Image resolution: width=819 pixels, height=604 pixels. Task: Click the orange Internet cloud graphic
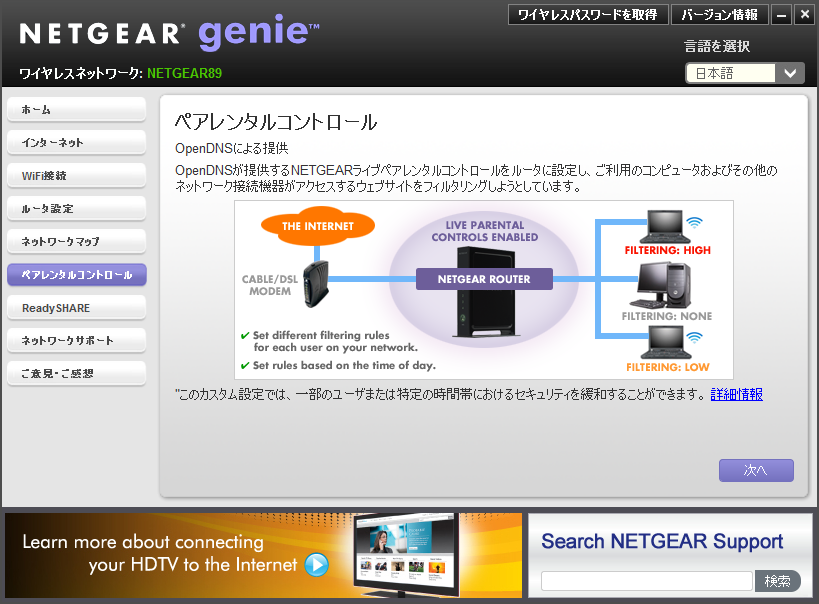pyautogui.click(x=317, y=227)
